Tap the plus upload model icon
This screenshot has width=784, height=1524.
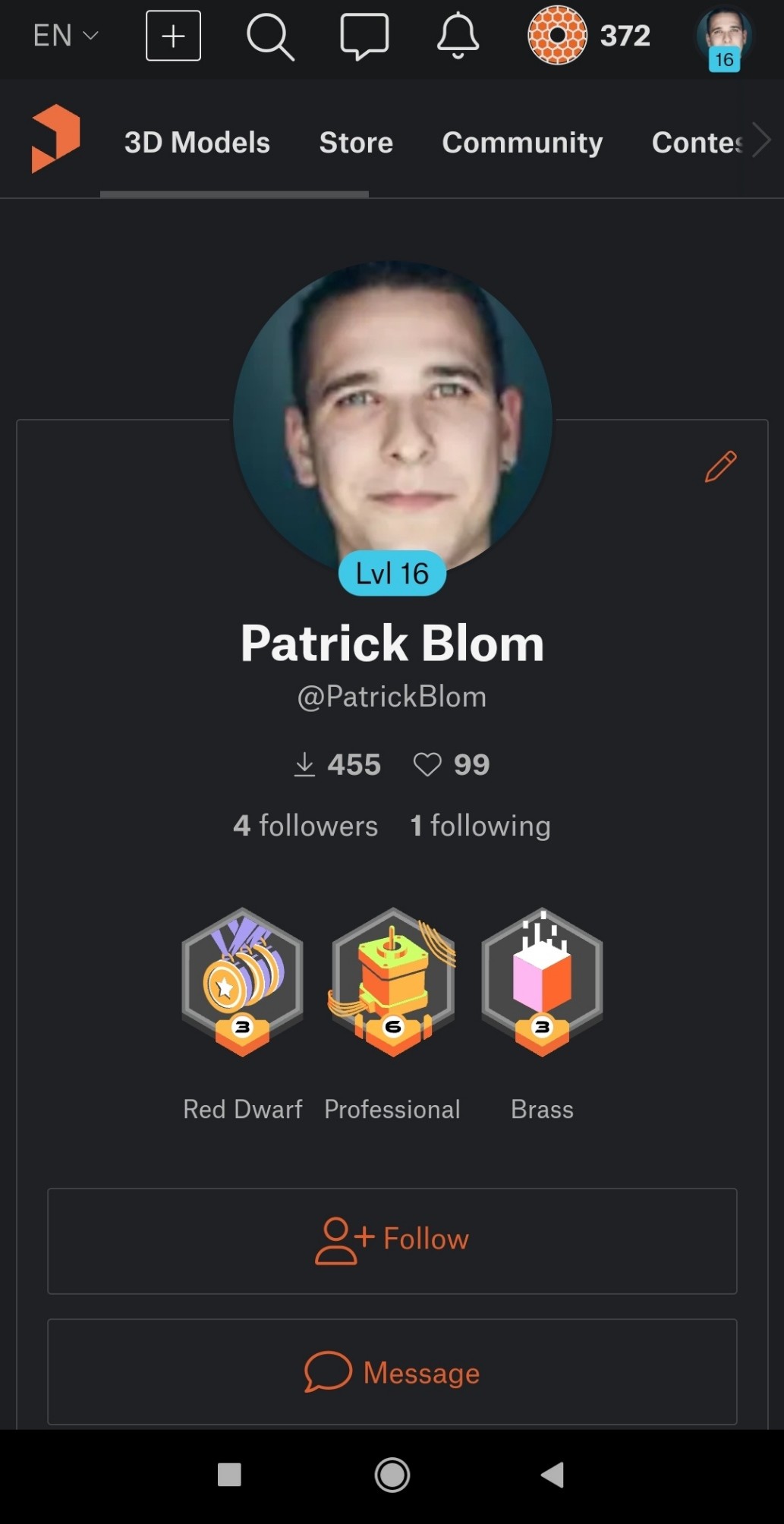tap(173, 36)
